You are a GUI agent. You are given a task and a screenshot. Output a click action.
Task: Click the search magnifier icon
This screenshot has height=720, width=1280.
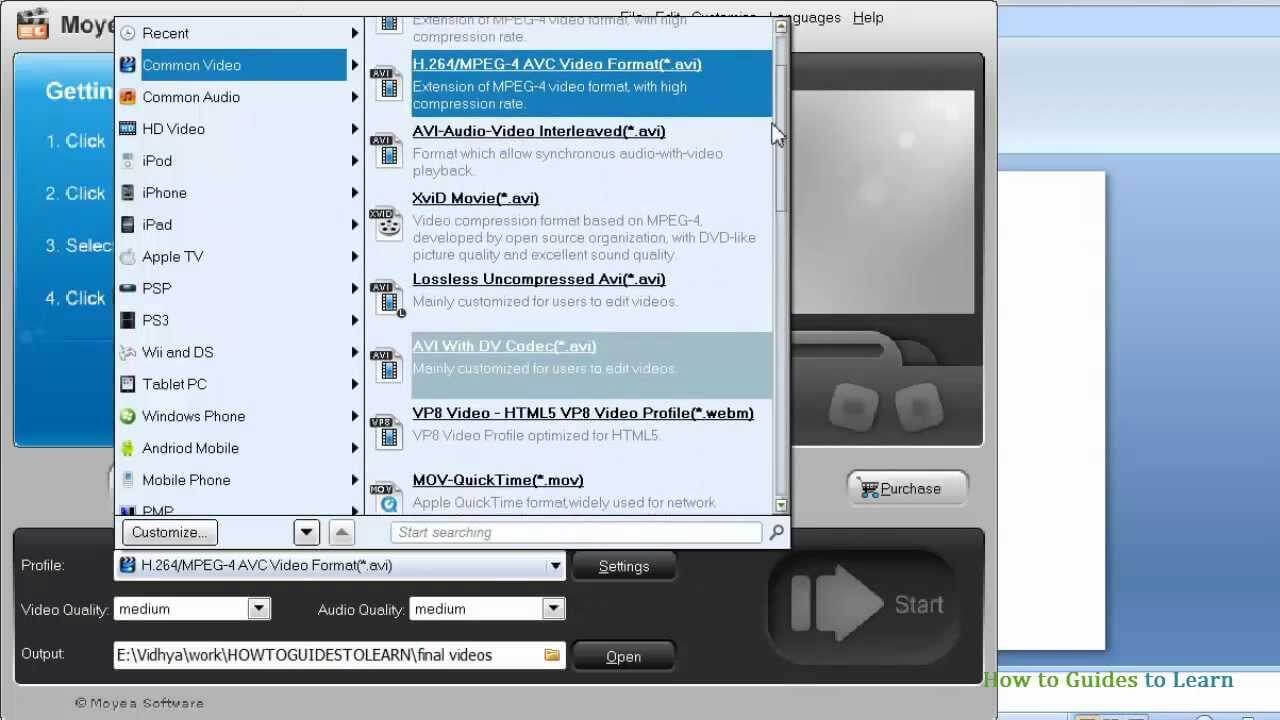776,533
